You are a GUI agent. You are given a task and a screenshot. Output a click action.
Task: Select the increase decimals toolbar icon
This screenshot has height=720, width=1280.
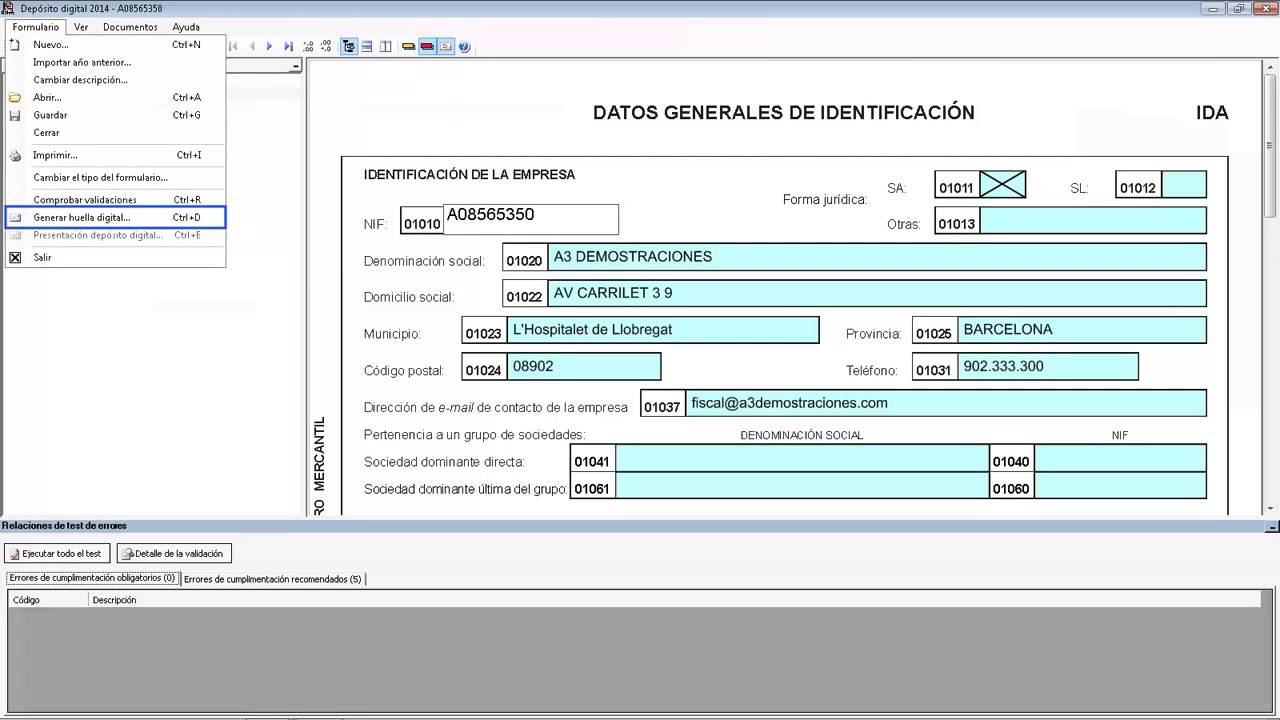coord(310,46)
